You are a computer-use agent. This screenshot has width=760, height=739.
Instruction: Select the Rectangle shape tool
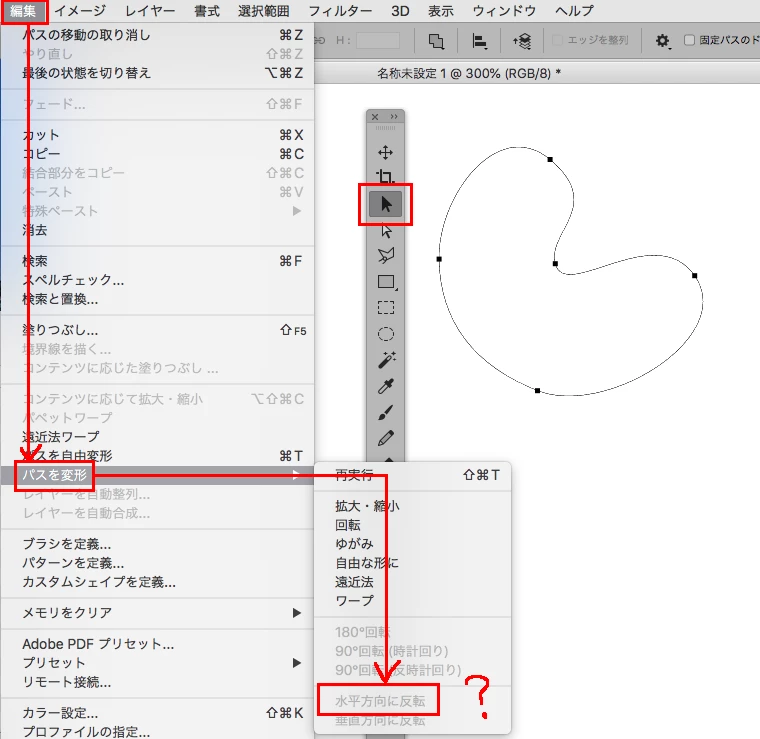[386, 282]
